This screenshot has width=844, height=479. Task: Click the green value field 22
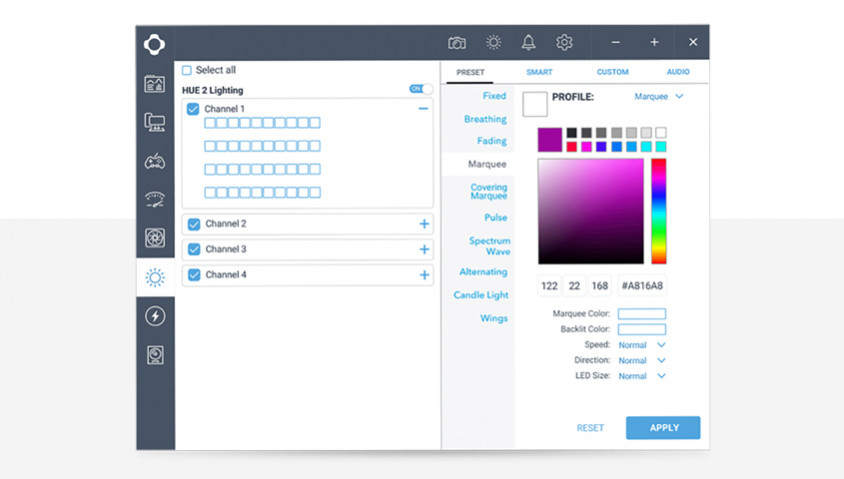click(574, 286)
